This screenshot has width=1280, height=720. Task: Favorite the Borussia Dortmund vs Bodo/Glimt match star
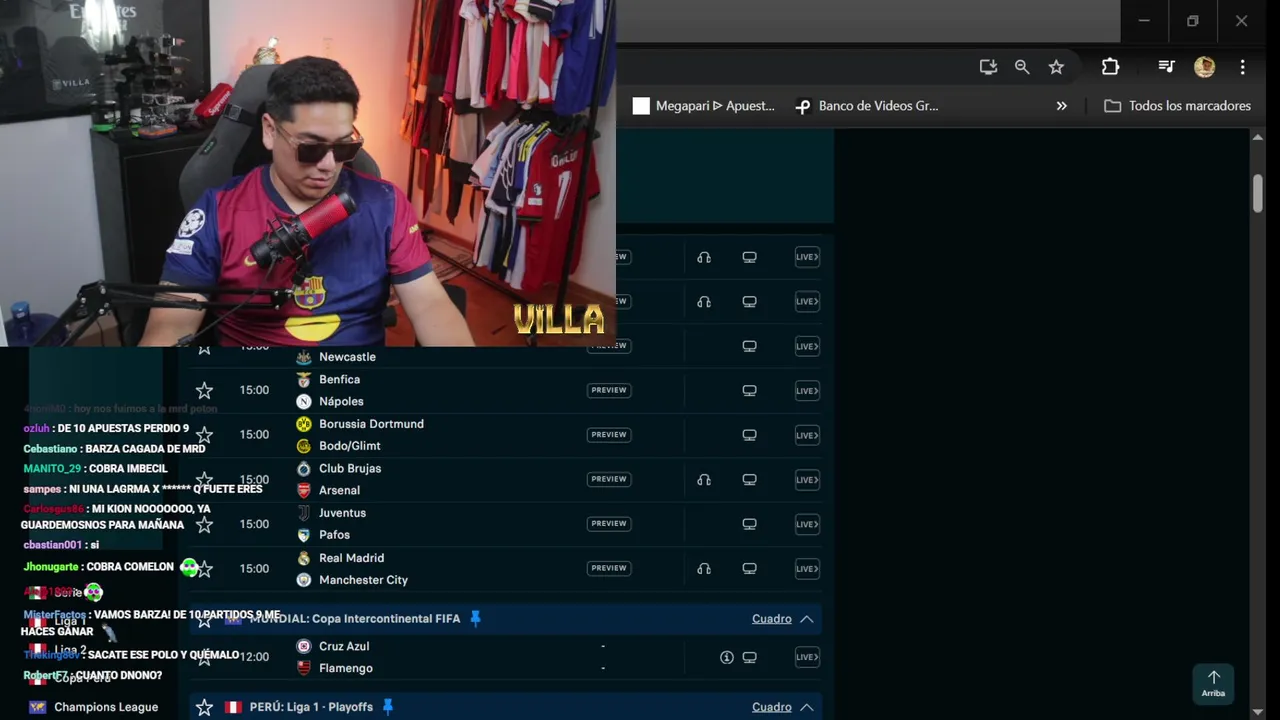[204, 435]
